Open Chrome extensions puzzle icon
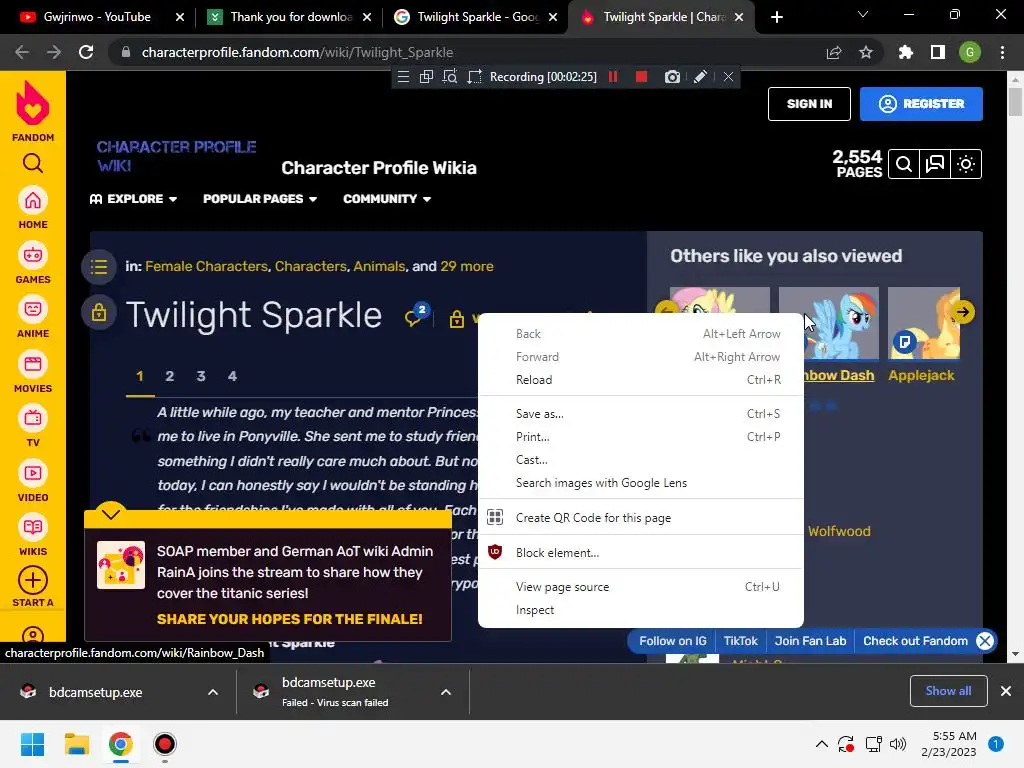The height and width of the screenshot is (768, 1024). [x=906, y=52]
